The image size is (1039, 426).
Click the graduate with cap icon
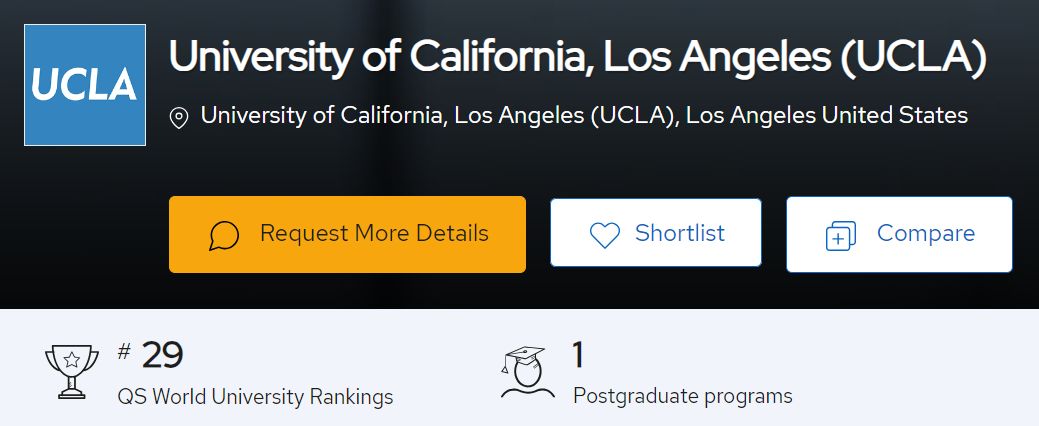(527, 372)
